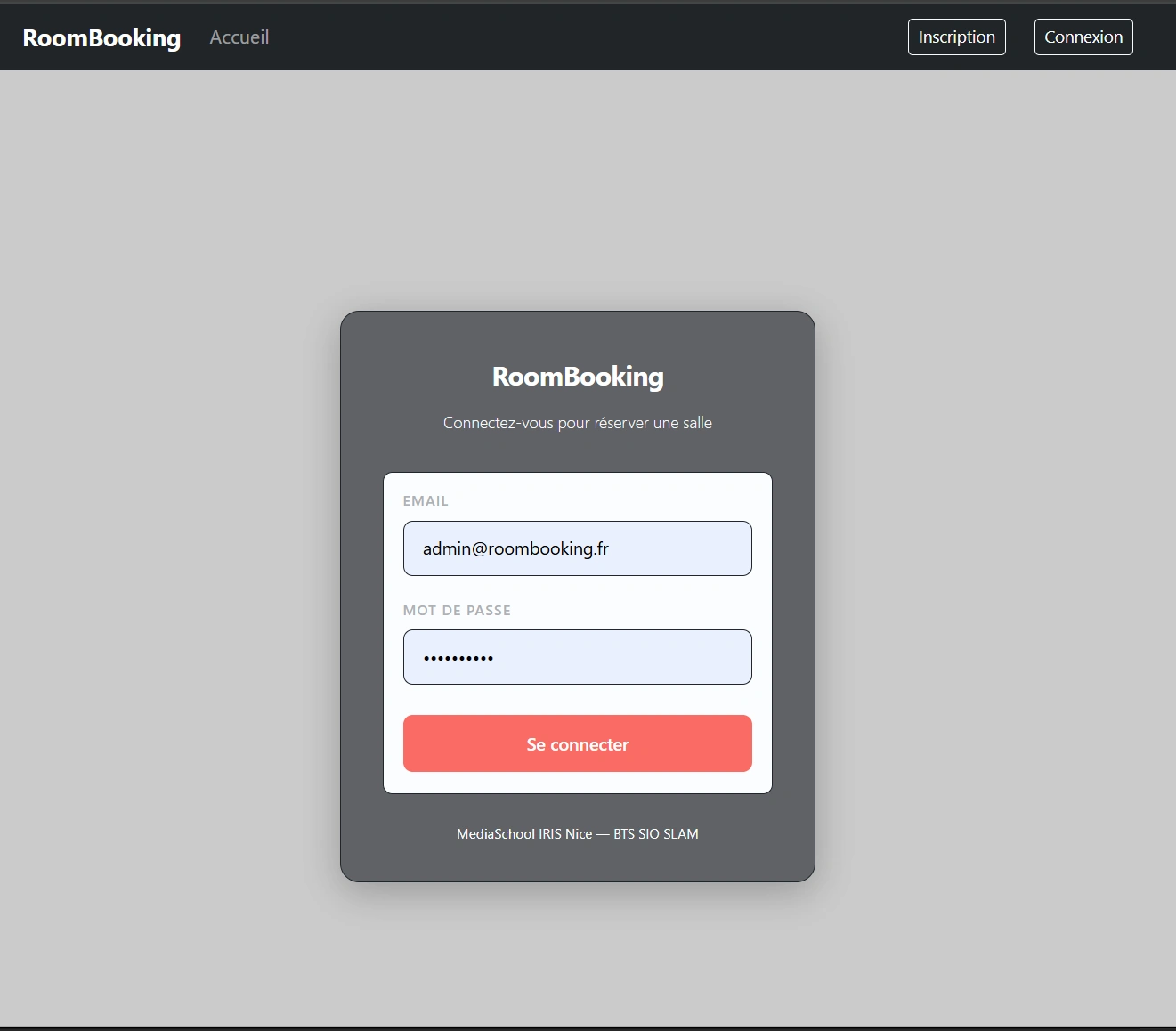Click the EMAIL field label
Image resolution: width=1176 pixels, height=1031 pixels.
[426, 500]
